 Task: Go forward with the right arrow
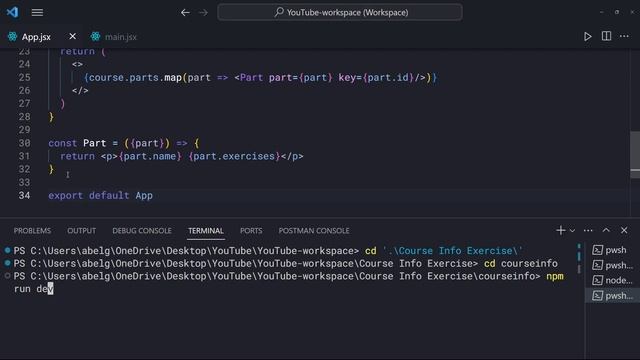point(203,13)
